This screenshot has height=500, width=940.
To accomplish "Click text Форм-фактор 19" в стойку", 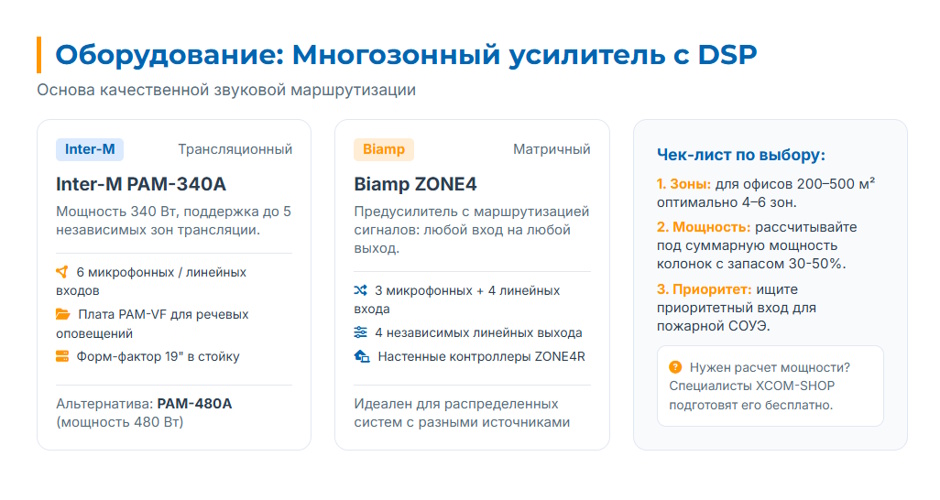I will pyautogui.click(x=158, y=357).
